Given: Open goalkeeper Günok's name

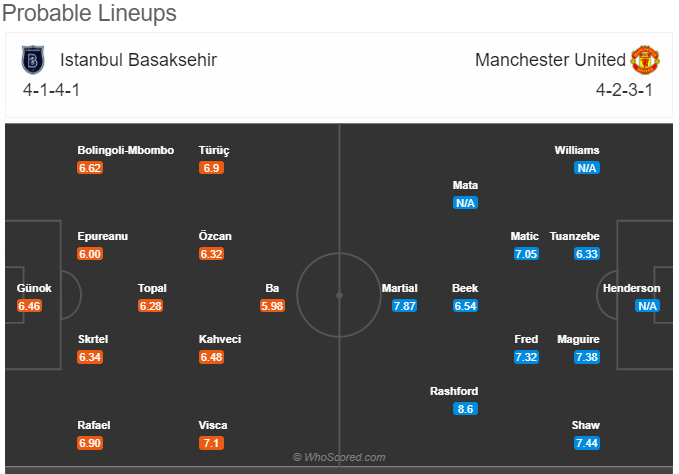Looking at the screenshot, I should [x=34, y=288].
